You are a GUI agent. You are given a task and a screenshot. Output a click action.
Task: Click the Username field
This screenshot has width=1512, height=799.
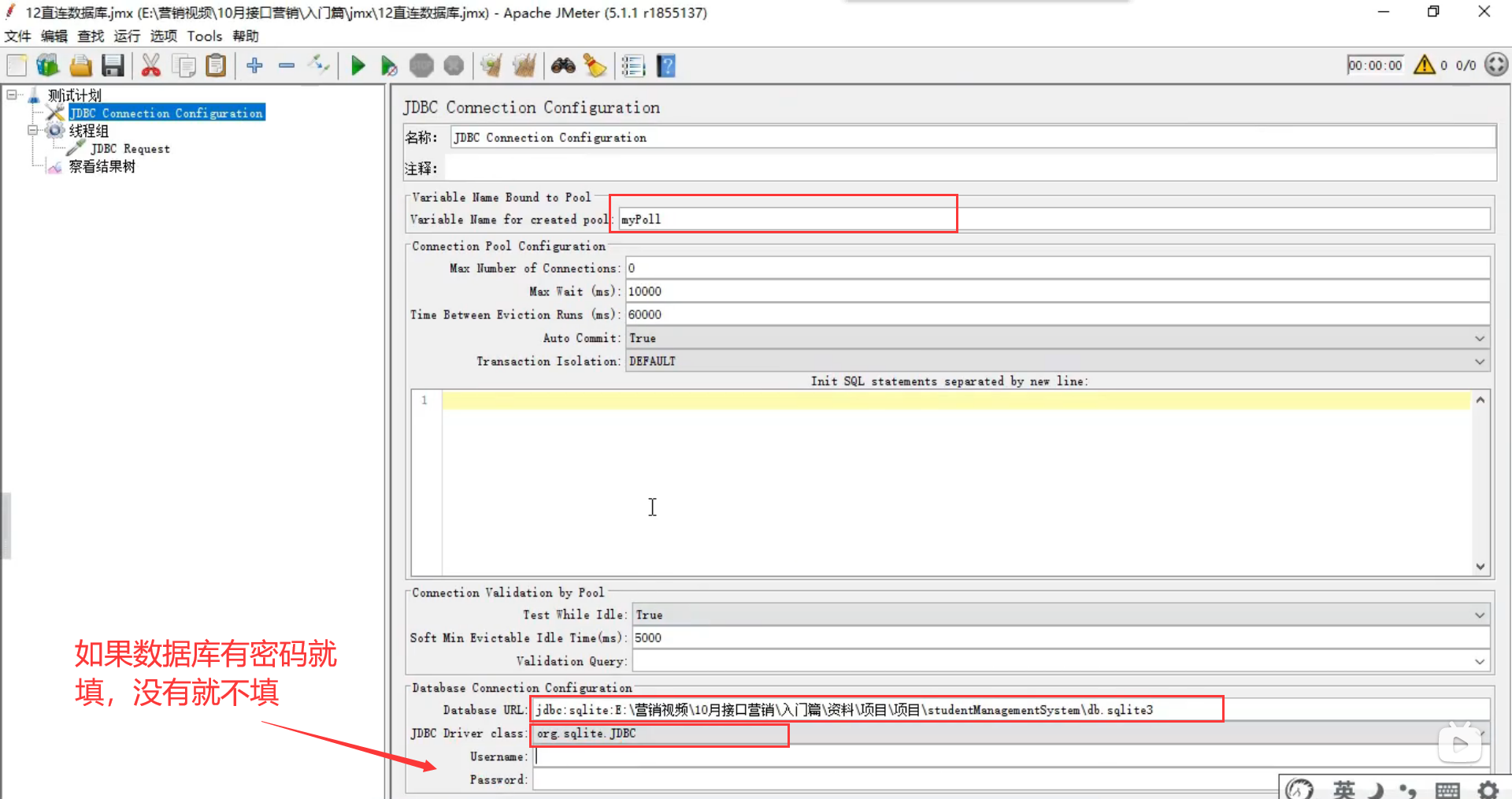(1011, 756)
